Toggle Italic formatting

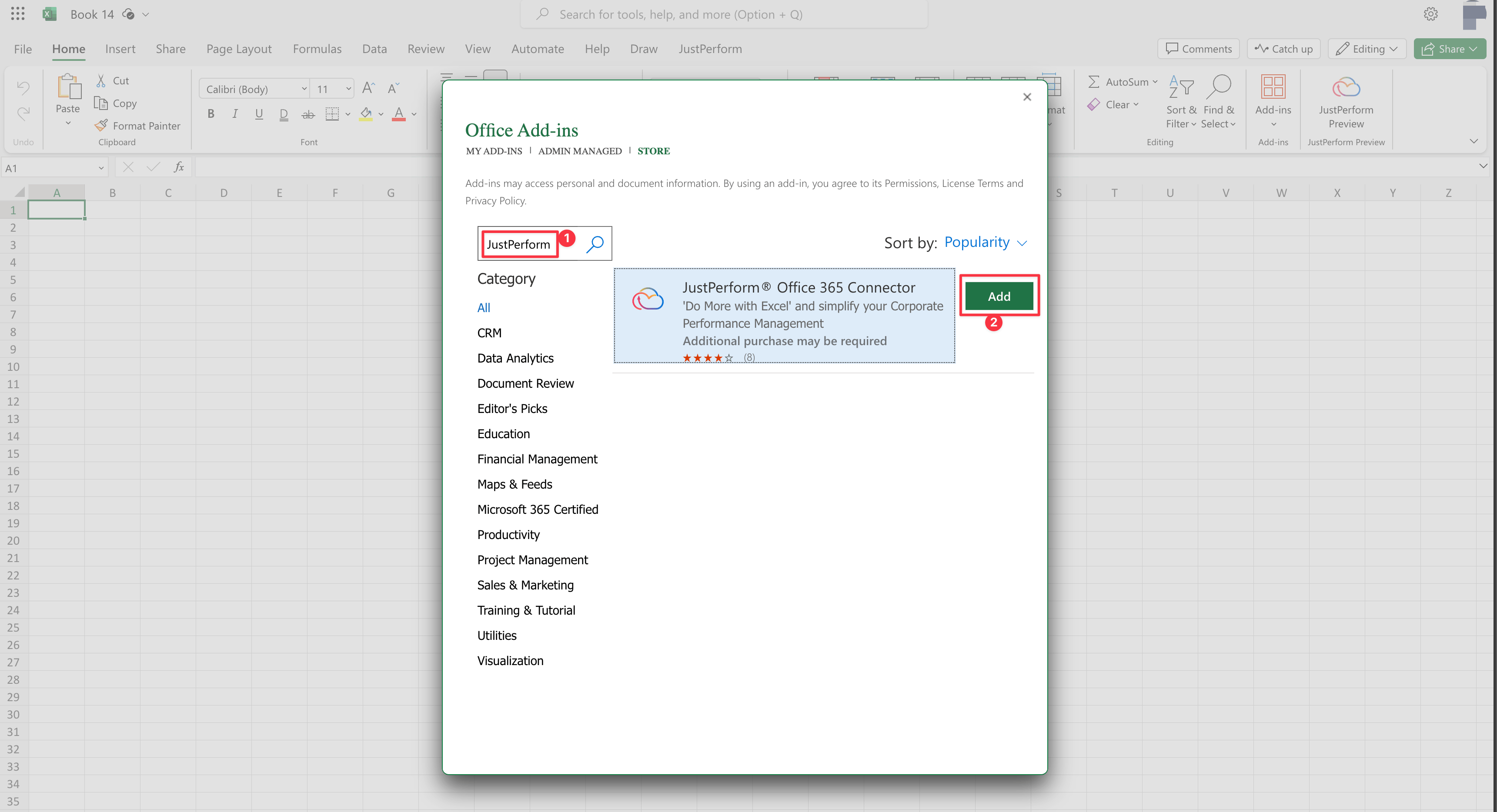tap(235, 114)
